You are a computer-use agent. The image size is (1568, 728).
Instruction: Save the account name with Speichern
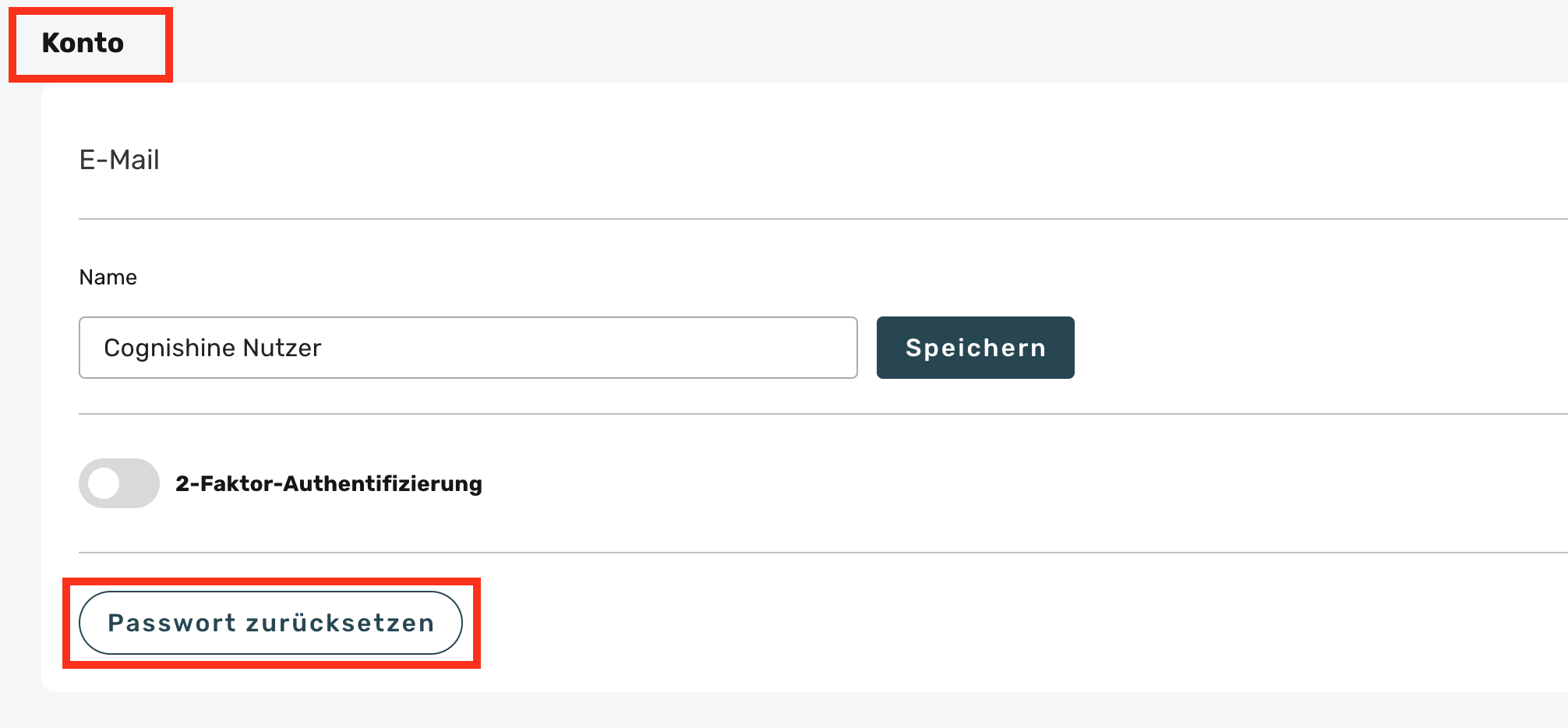click(x=975, y=348)
